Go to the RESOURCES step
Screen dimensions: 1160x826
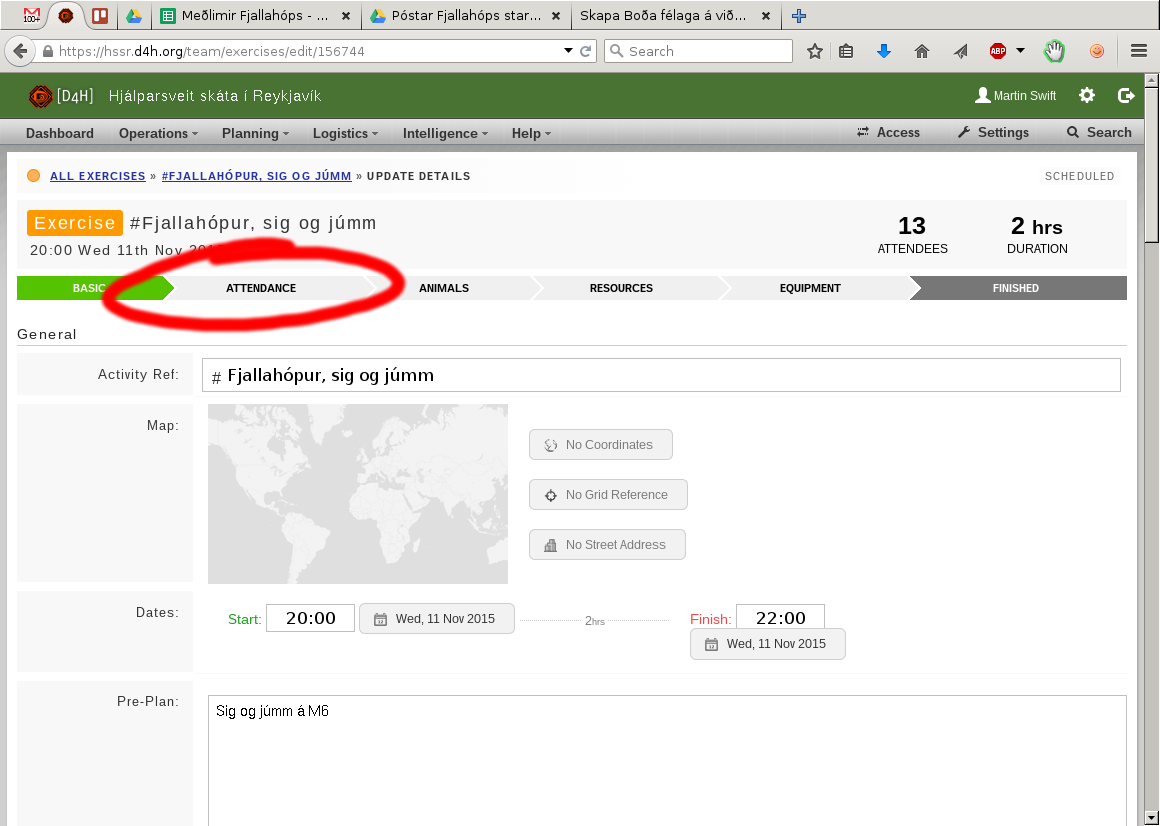621,288
